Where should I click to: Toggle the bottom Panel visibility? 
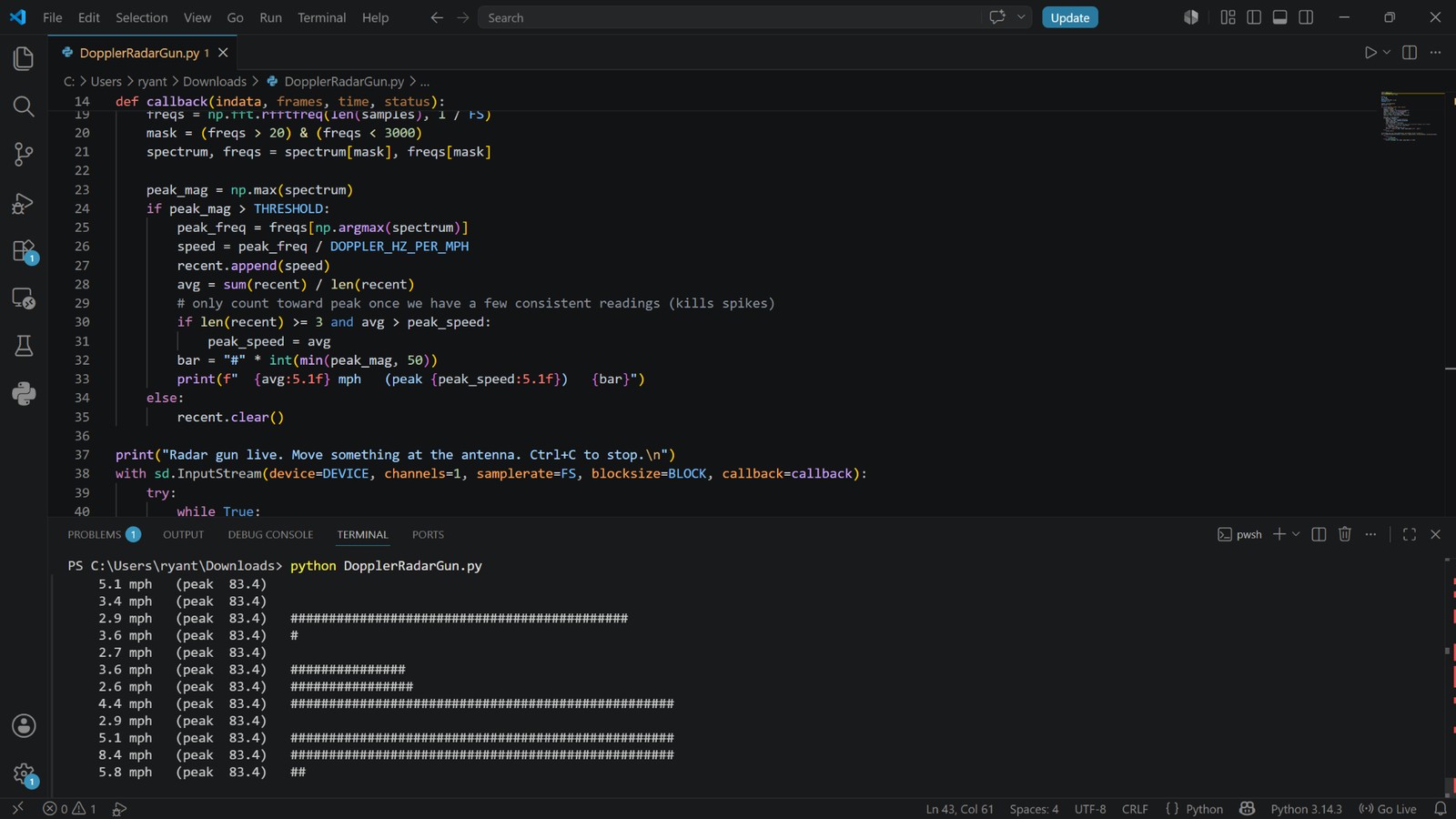(x=1280, y=17)
